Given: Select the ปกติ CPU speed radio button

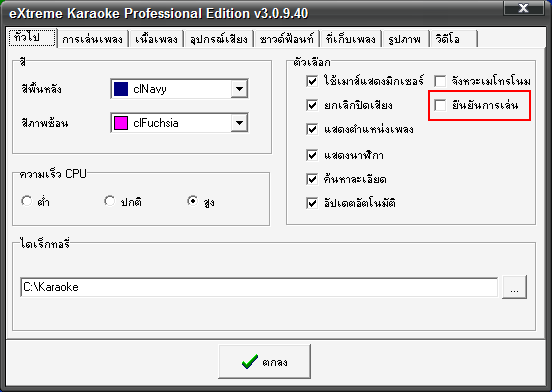Looking at the screenshot, I should coord(109,201).
